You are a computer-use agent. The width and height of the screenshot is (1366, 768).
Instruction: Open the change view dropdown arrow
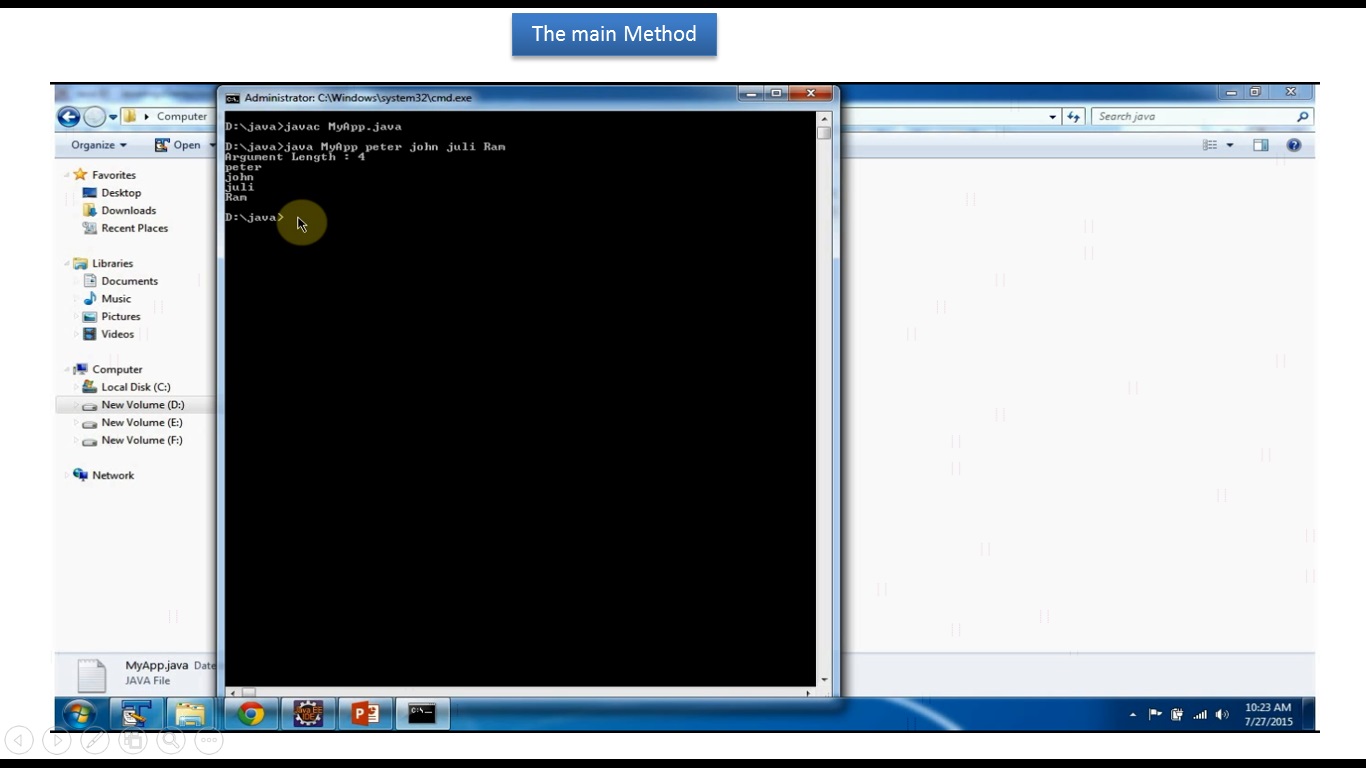click(x=1228, y=144)
